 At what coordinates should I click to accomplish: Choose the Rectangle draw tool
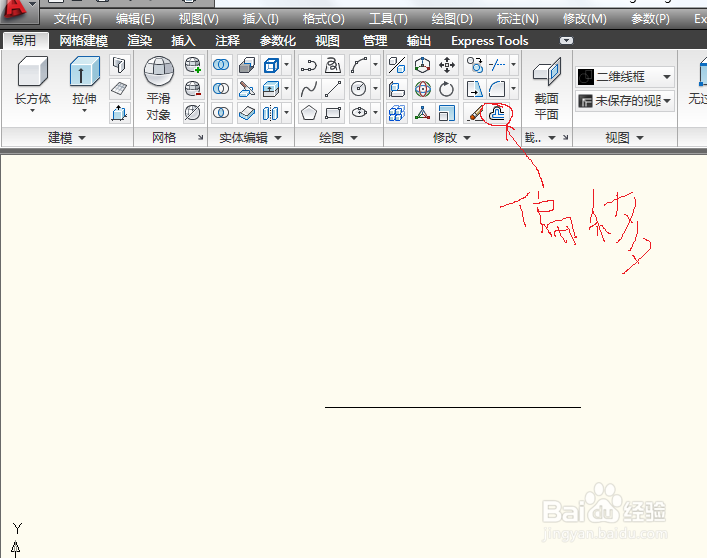tap(333, 113)
